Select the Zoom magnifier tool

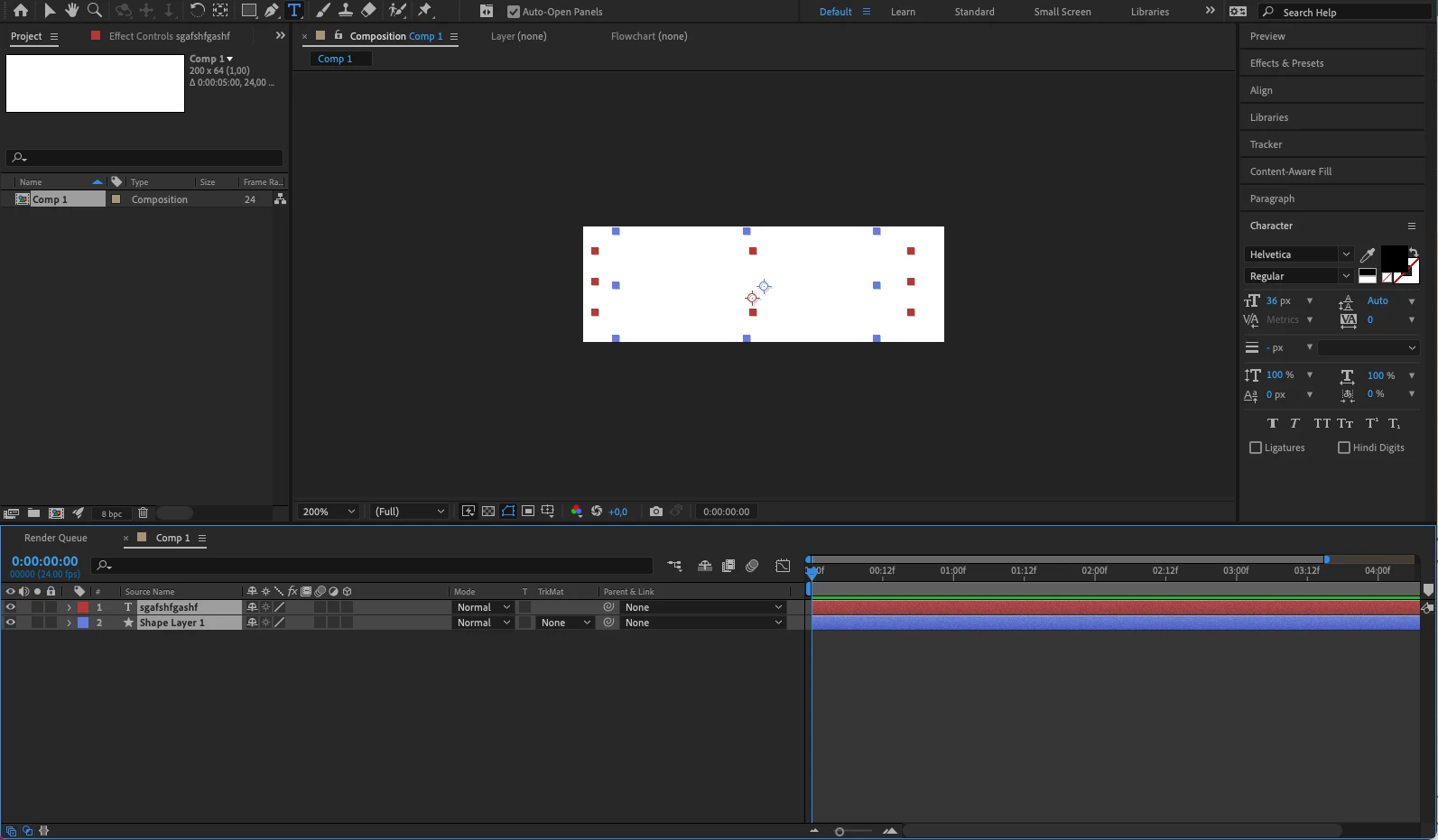pyautogui.click(x=94, y=11)
